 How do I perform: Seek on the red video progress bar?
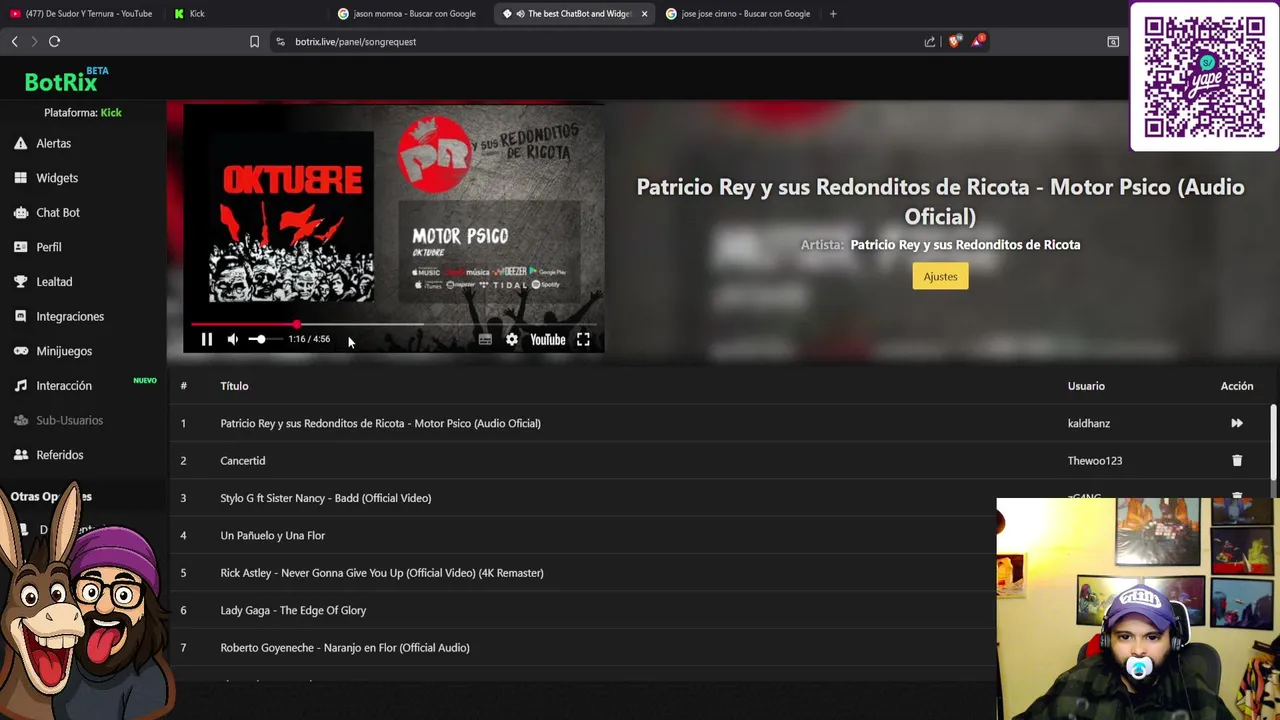pos(394,325)
